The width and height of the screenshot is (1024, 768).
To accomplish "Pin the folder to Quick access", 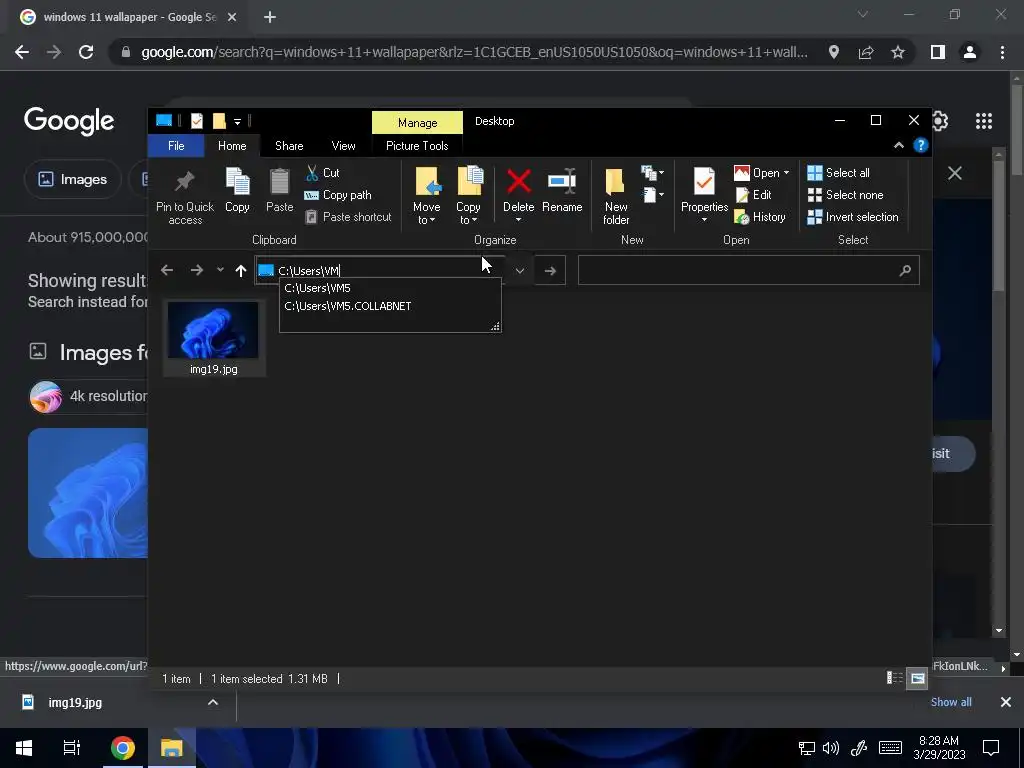I will pos(185,195).
